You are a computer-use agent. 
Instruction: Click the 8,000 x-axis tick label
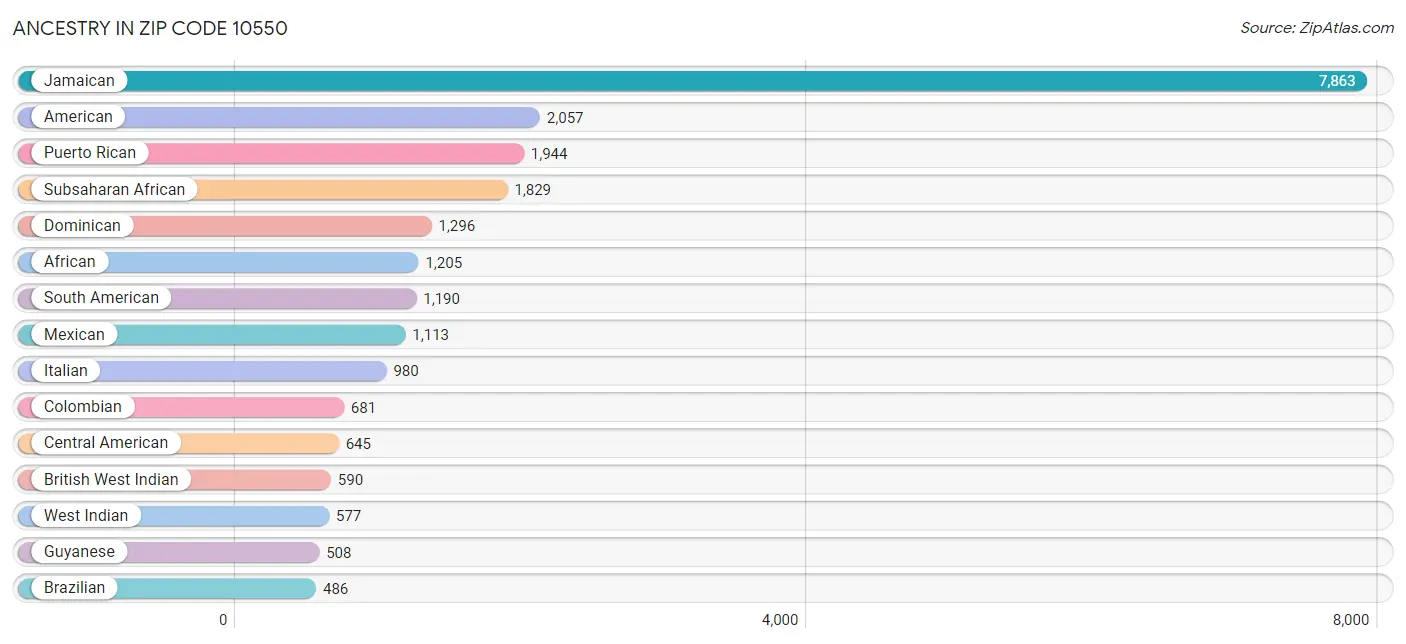1350,620
